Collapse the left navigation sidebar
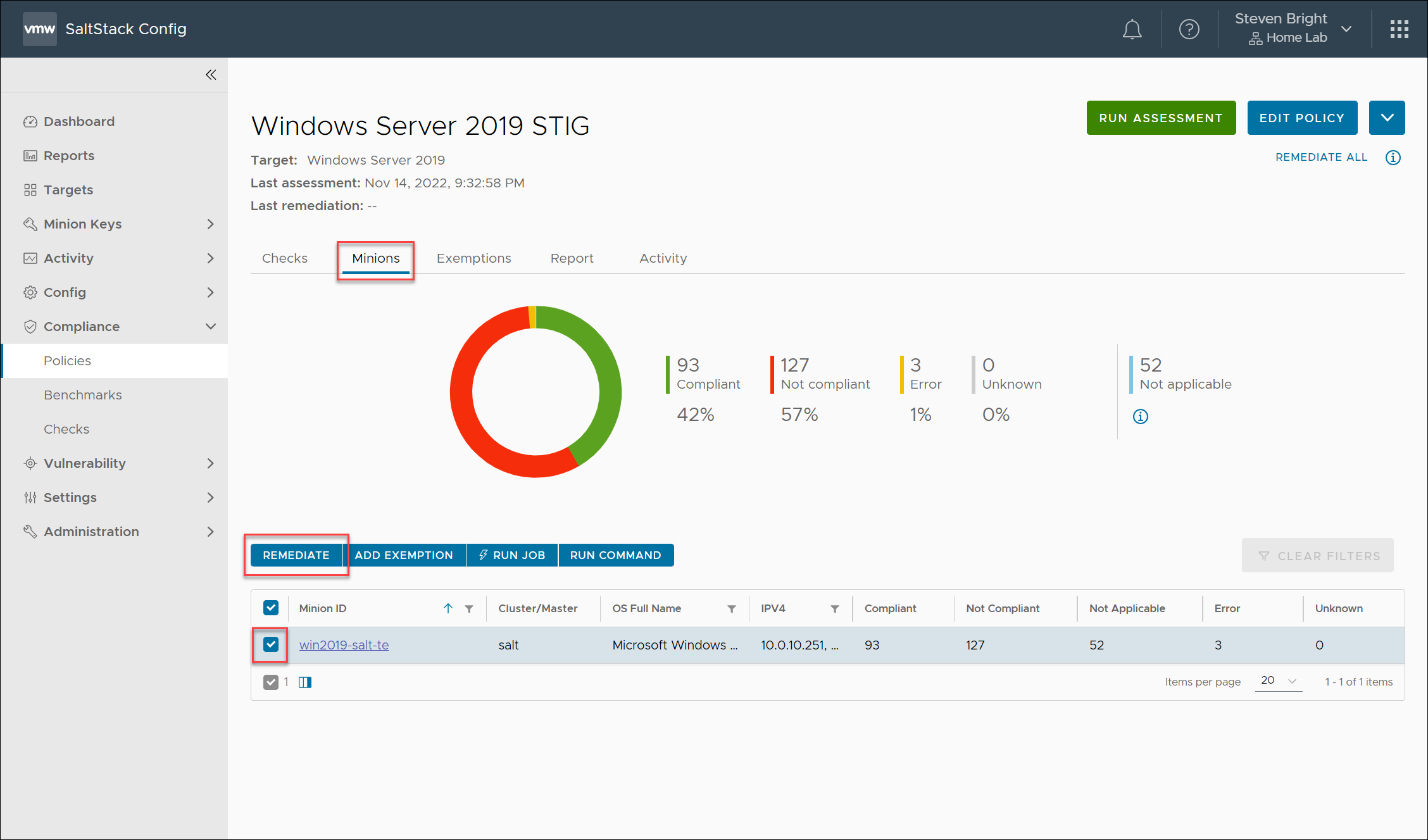This screenshot has width=1428, height=840. click(x=211, y=74)
